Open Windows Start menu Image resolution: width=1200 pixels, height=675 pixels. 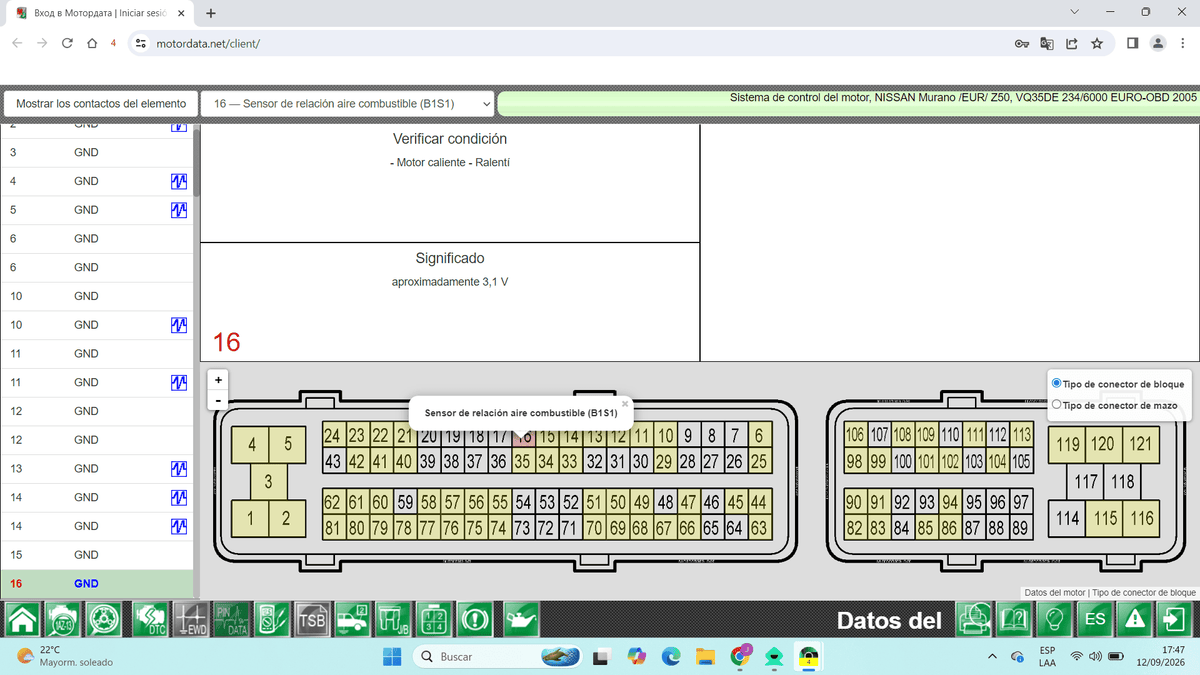click(x=392, y=656)
